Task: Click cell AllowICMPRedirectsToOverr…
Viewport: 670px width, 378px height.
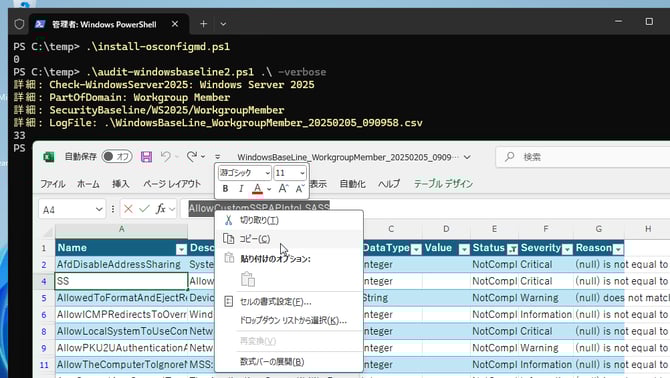Action: [121, 314]
